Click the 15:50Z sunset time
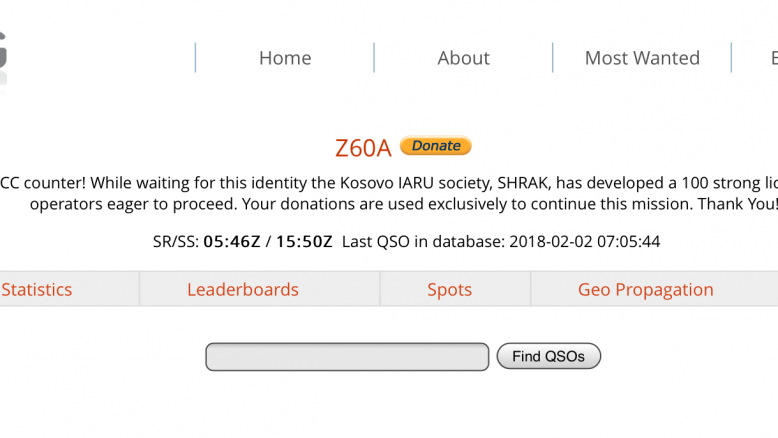Screen dimensions: 778x438 click(304, 242)
